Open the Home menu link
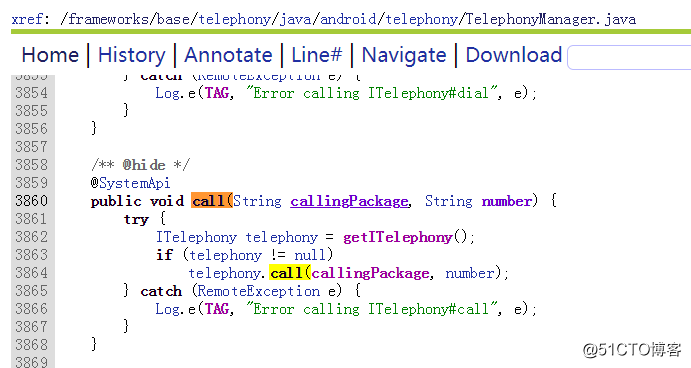The image size is (691, 368). click(50, 56)
